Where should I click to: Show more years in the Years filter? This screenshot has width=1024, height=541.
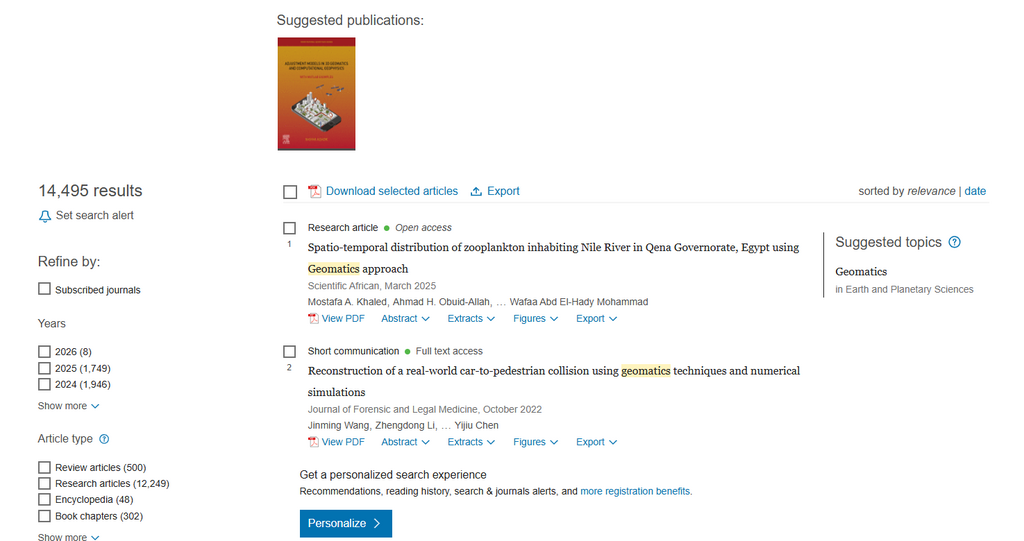pyautogui.click(x=69, y=406)
